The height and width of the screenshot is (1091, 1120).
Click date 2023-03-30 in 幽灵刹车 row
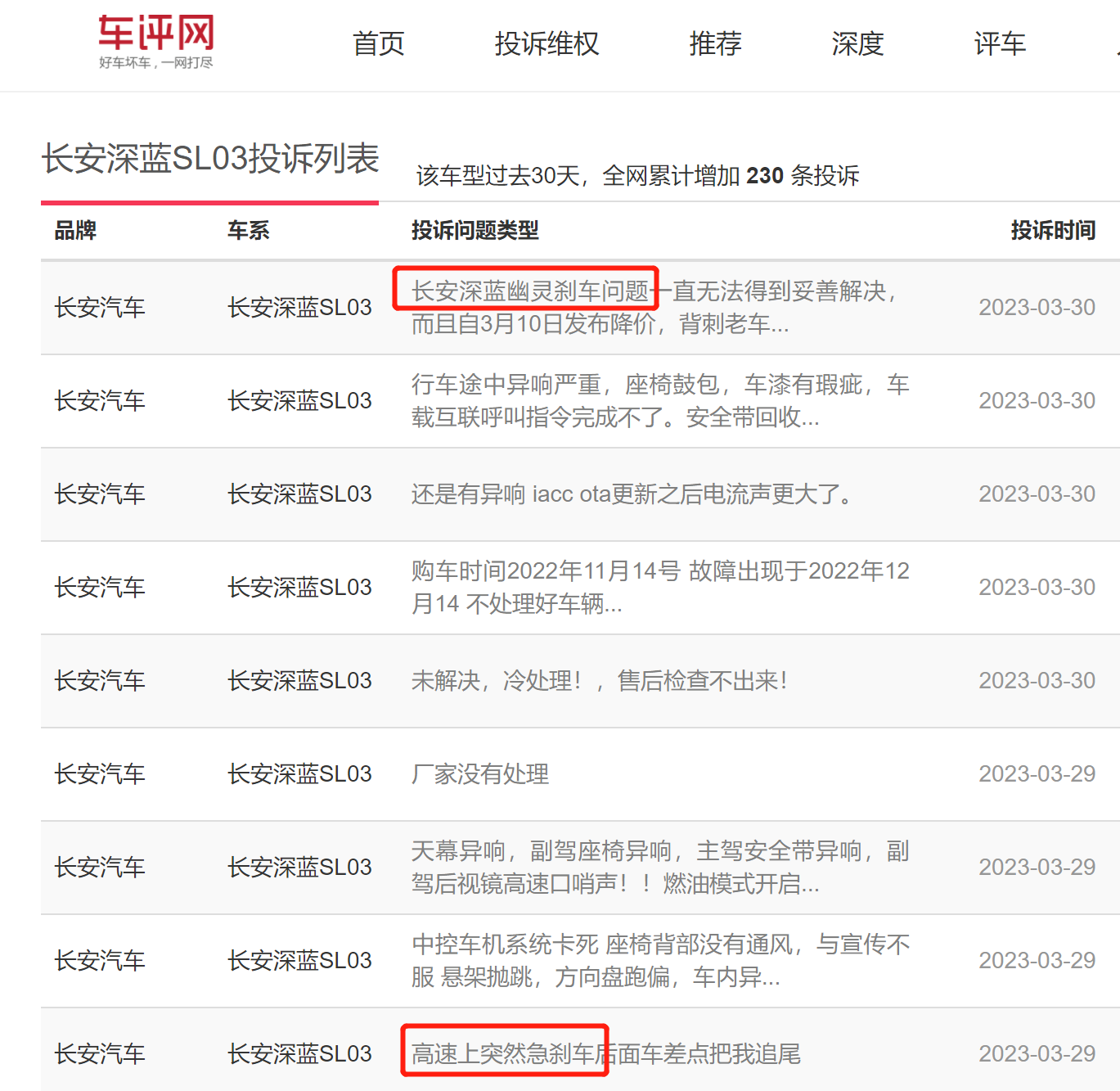(1037, 308)
